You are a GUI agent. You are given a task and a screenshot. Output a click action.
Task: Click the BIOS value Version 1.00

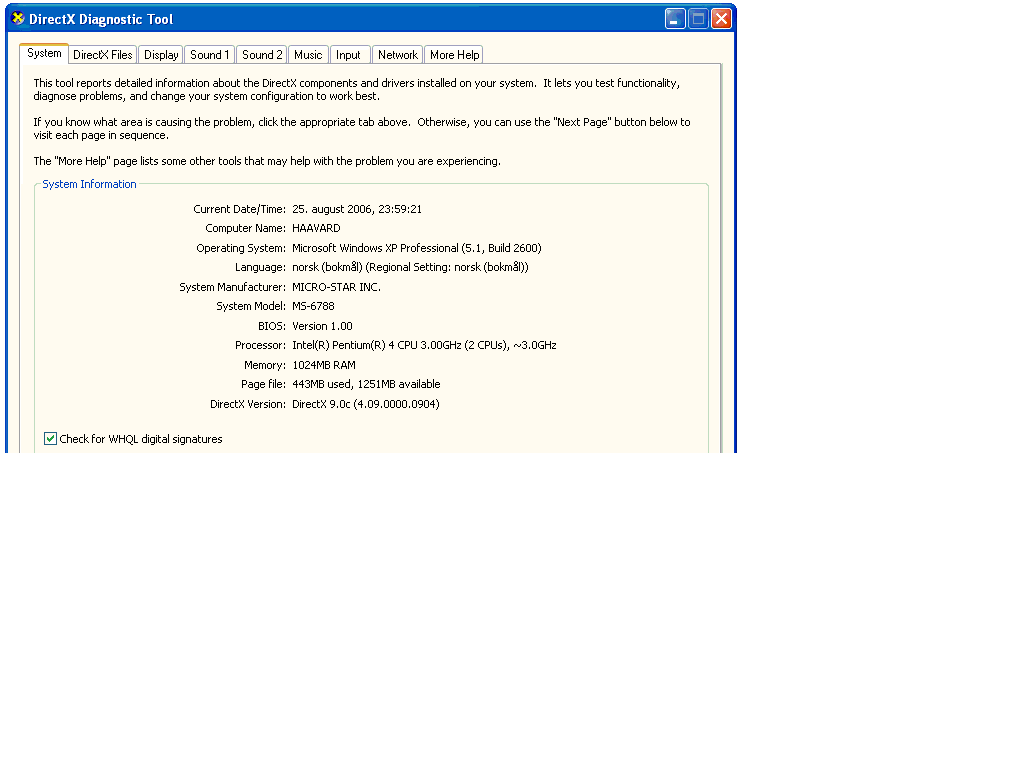(x=322, y=326)
